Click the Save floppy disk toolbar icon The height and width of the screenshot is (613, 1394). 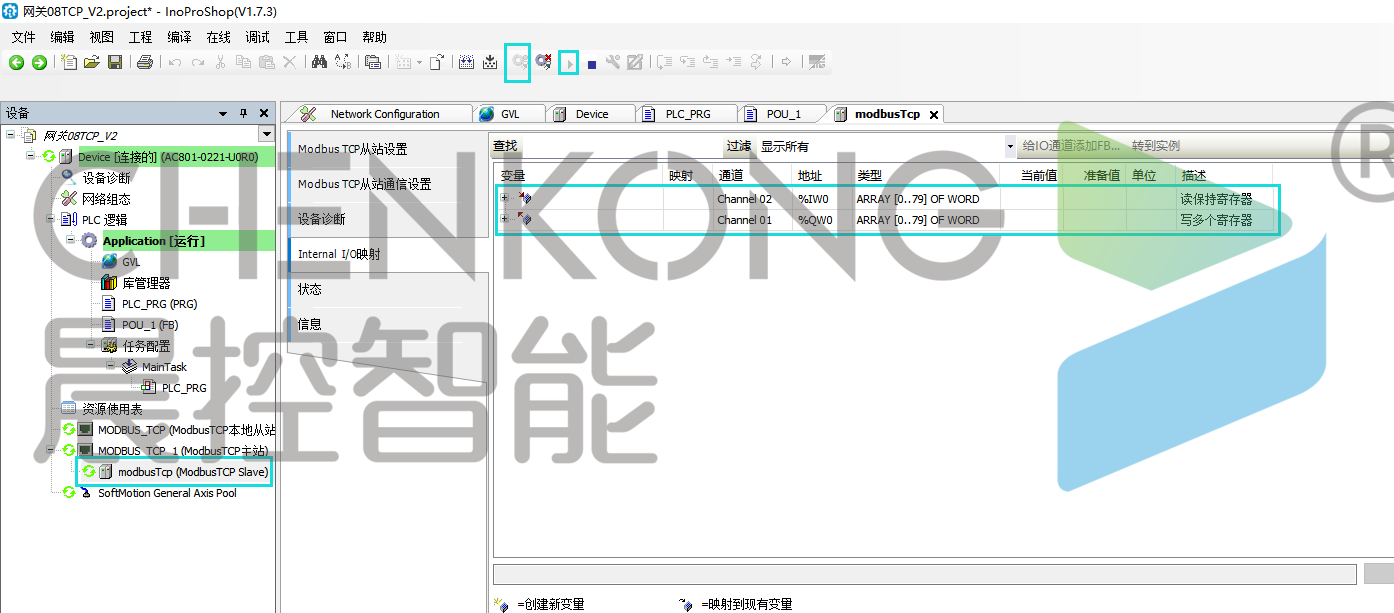pyautogui.click(x=115, y=62)
